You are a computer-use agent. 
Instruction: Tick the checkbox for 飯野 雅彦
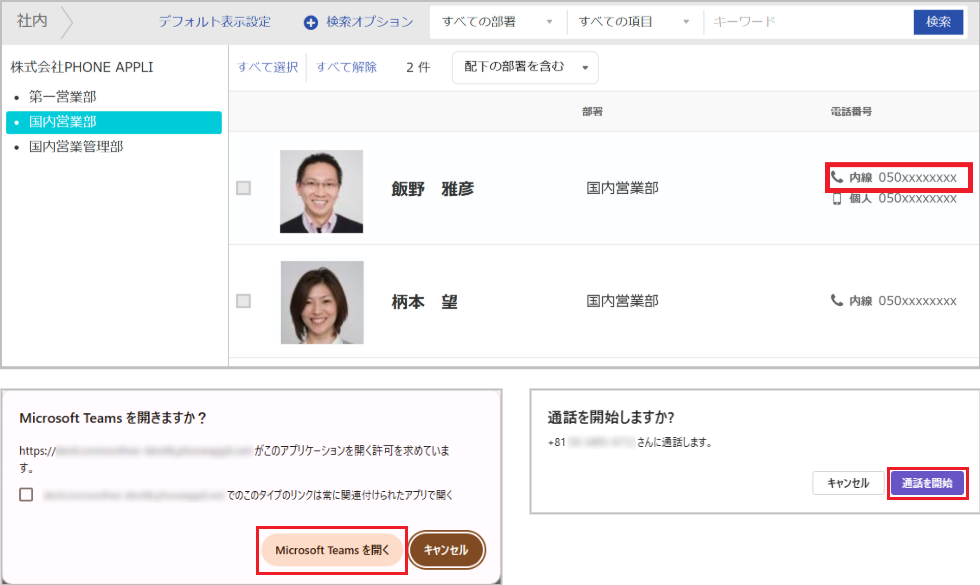tap(244, 188)
